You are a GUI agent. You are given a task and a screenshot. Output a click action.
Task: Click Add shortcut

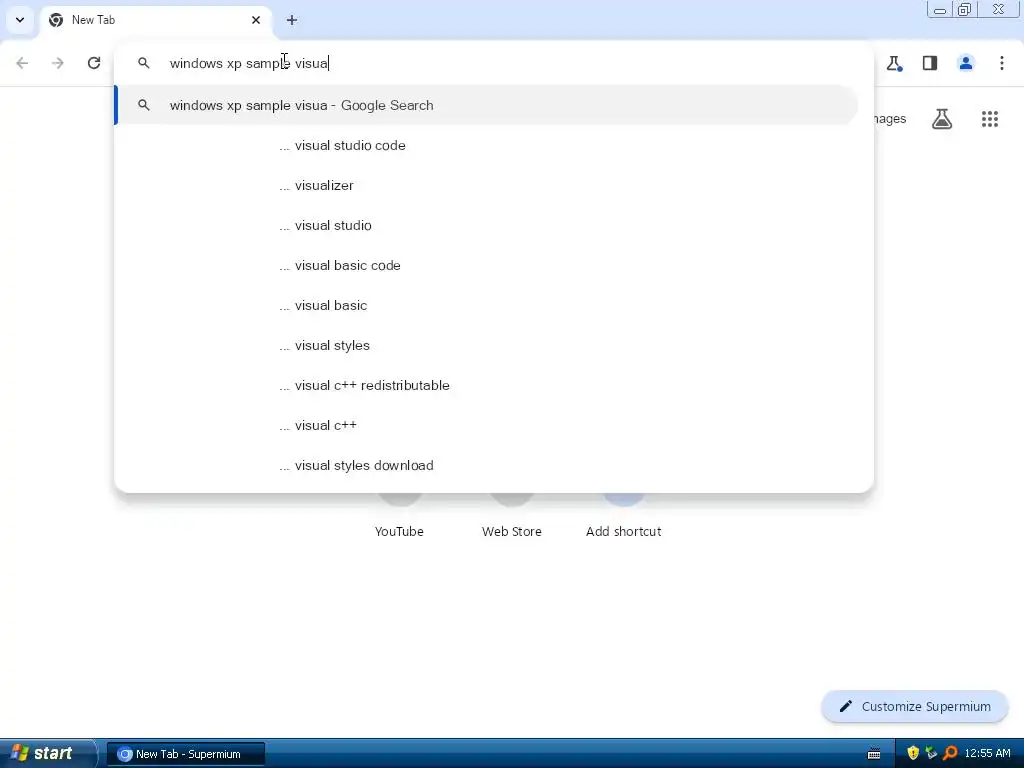(x=624, y=516)
